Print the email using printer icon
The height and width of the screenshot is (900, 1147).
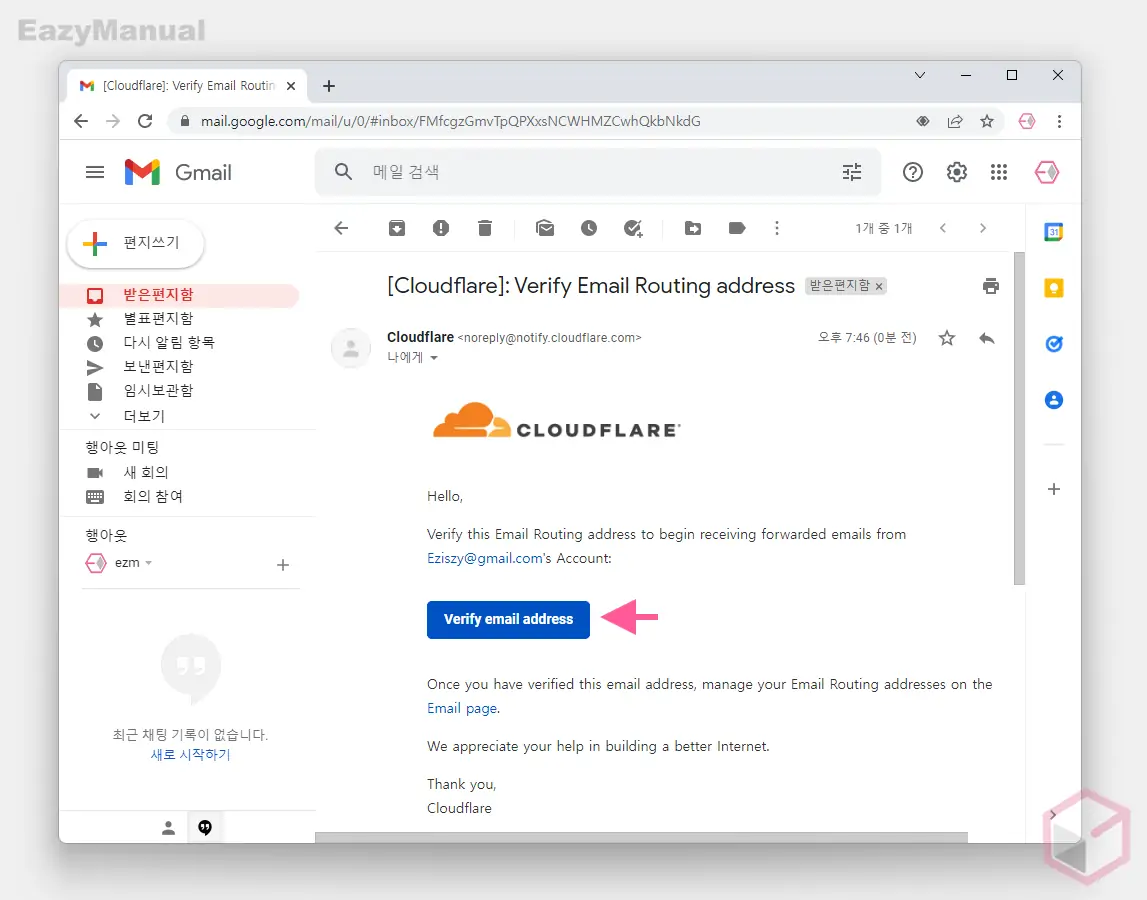click(991, 286)
